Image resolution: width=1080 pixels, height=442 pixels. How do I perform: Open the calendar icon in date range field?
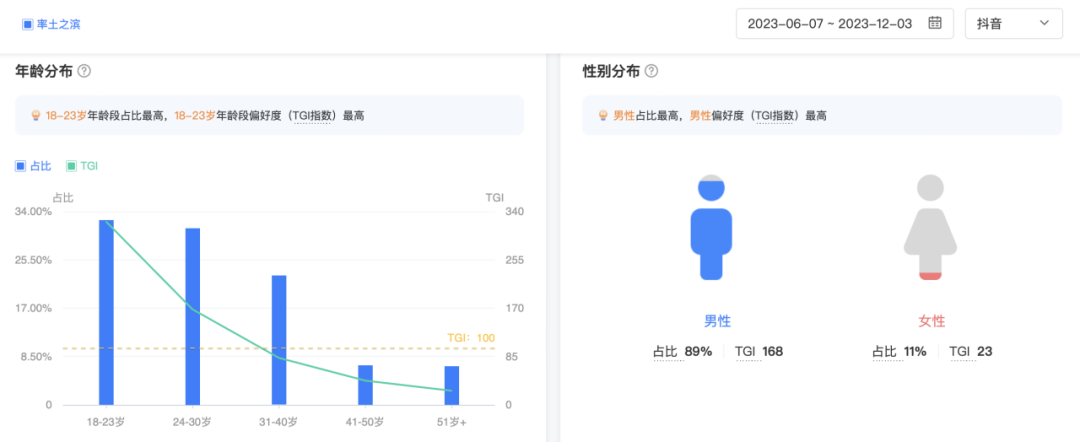coord(935,24)
